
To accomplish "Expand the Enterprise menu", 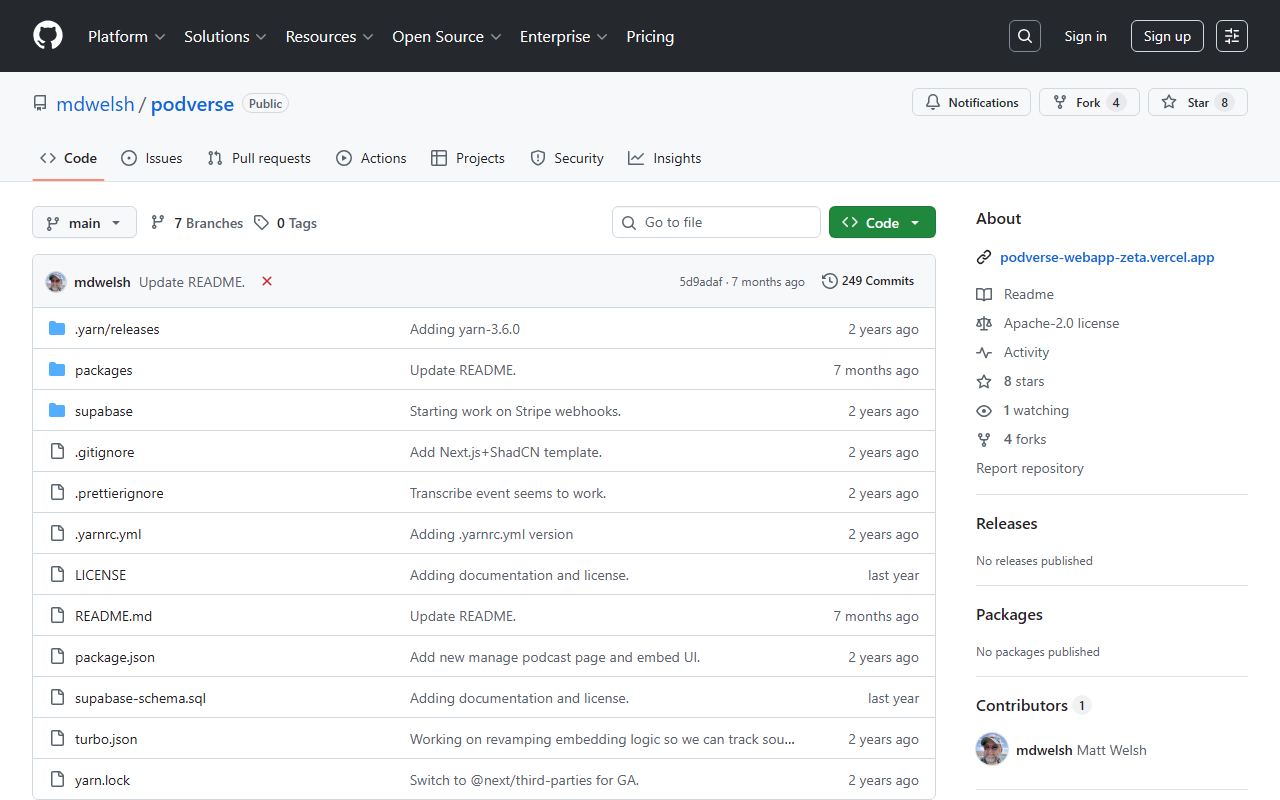I will (x=563, y=36).
